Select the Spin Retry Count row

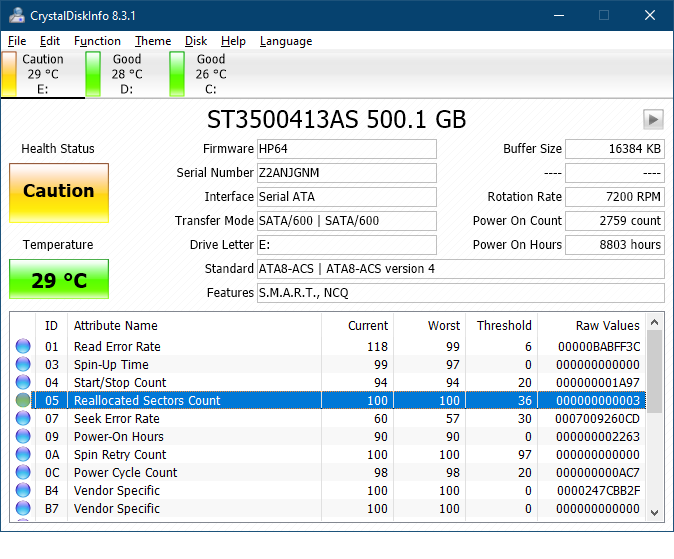[328, 455]
